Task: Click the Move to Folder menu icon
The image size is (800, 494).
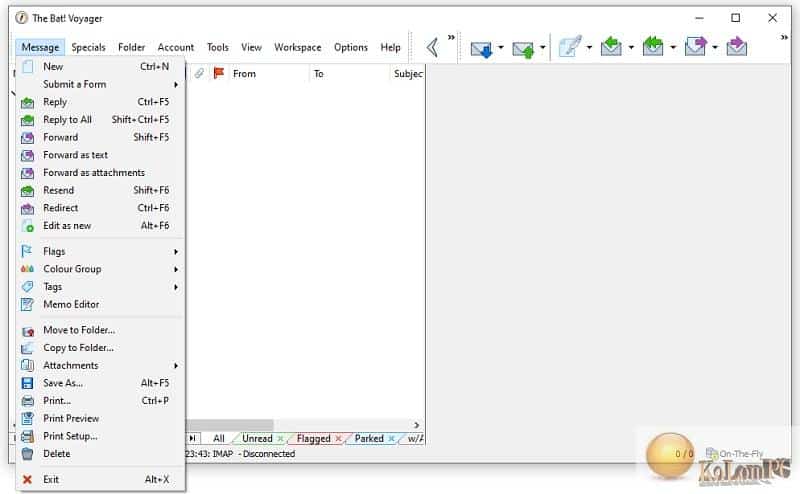Action: (28, 331)
